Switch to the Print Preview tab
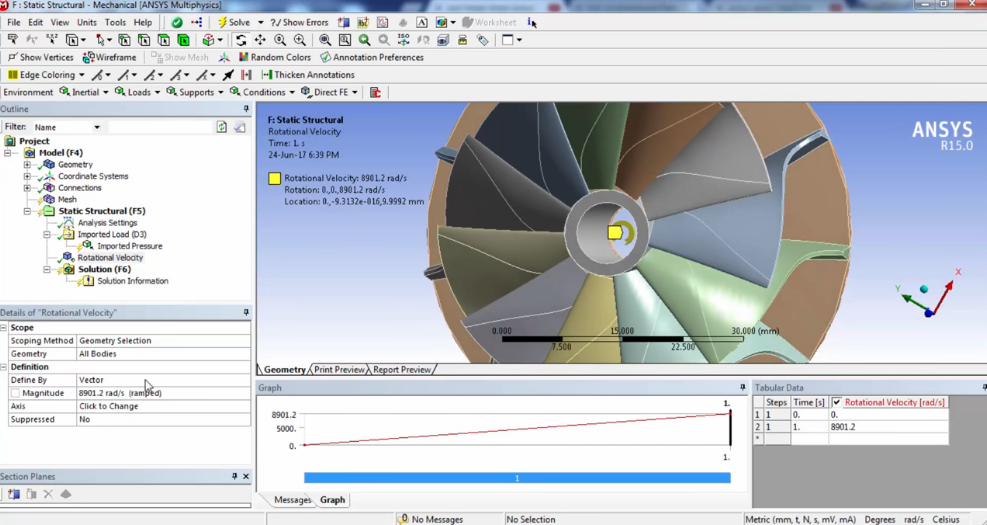This screenshot has height=525, width=987. tap(339, 370)
